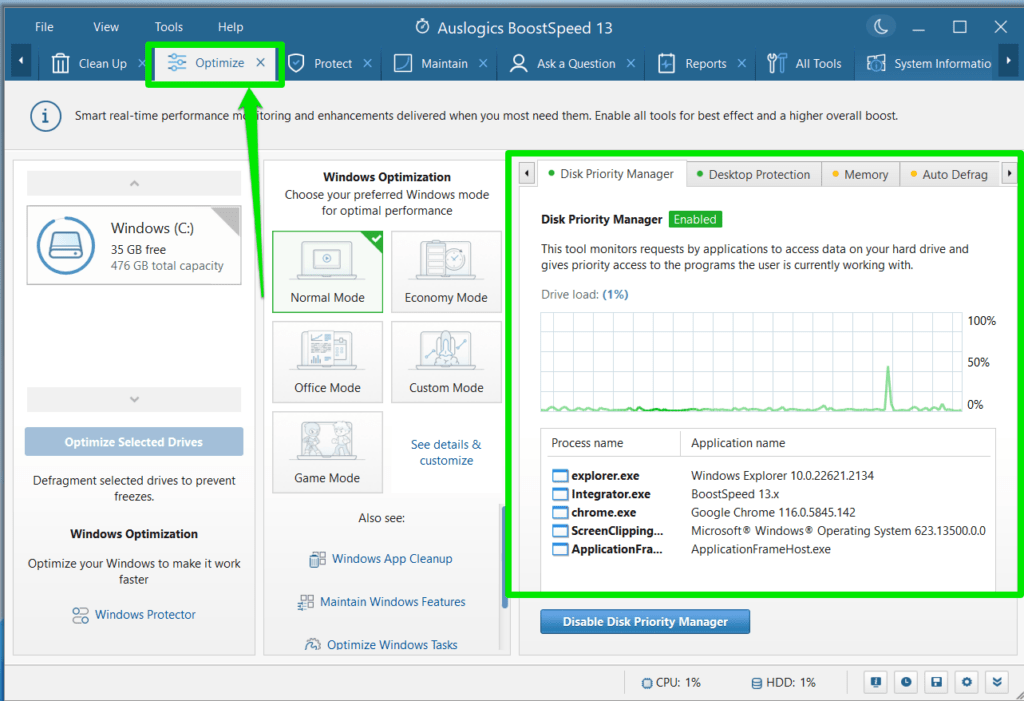1024x701 pixels.
Task: Click Disable Disk Priority Manager button
Action: coord(645,621)
